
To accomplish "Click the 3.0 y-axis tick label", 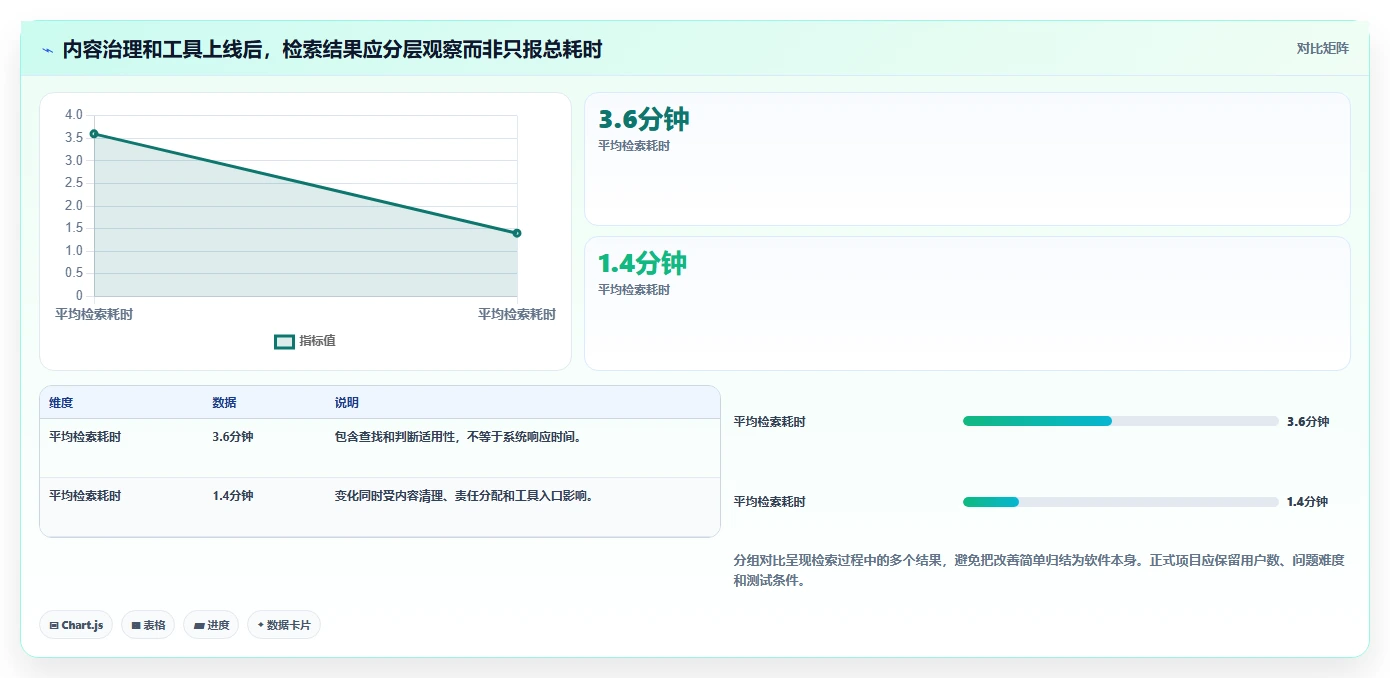I will 73,160.
